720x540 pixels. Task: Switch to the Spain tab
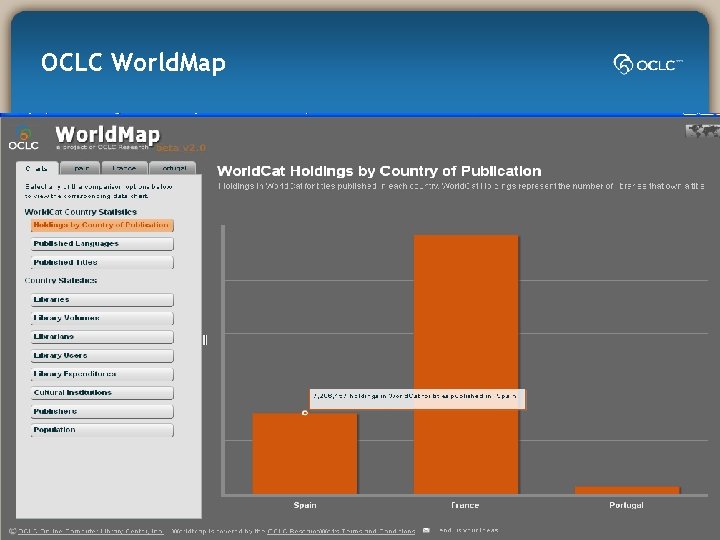pos(80,169)
